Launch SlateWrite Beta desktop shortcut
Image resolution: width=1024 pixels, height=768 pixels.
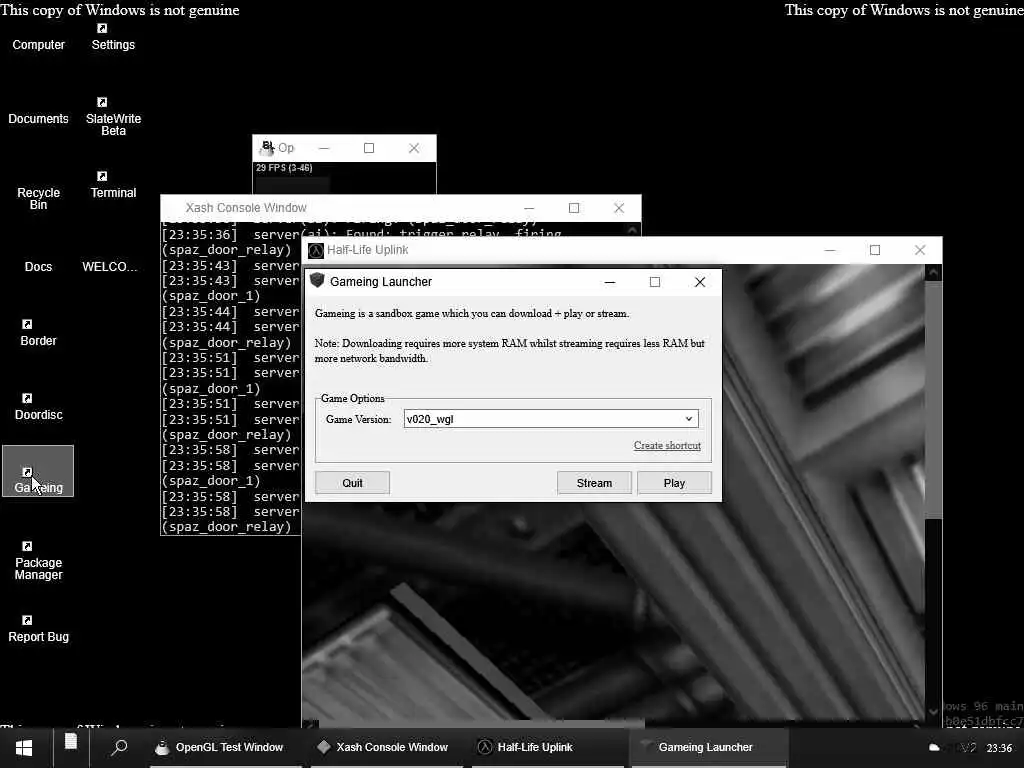113,117
